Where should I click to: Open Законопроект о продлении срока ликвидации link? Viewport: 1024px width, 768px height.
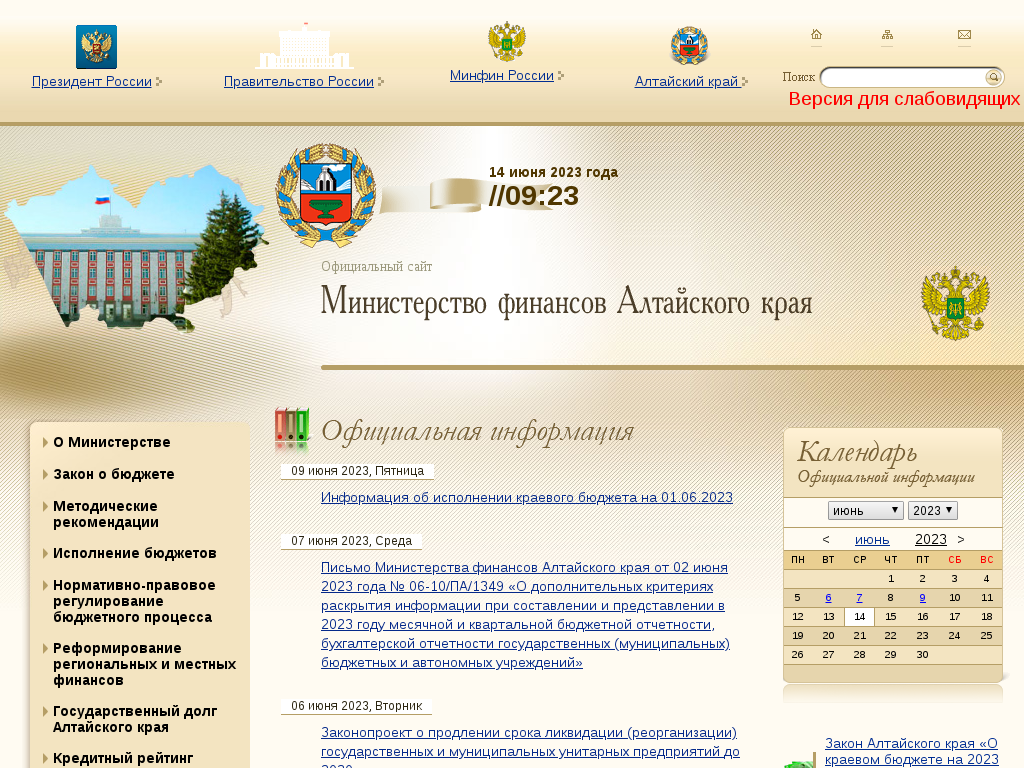click(530, 748)
